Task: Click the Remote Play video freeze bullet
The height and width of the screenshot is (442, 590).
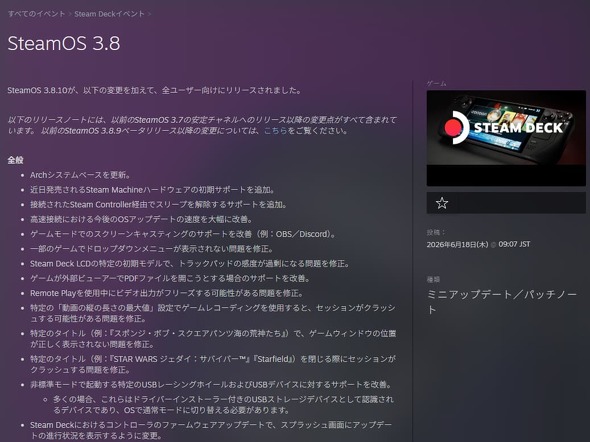Action: [x=167, y=293]
